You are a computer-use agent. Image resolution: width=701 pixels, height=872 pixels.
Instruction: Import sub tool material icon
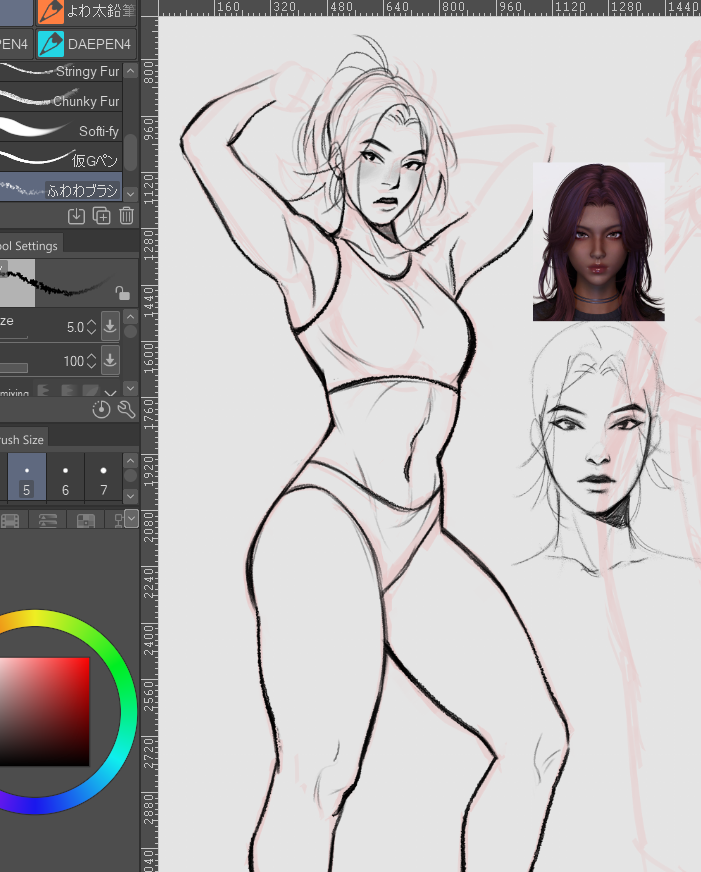pos(76,216)
